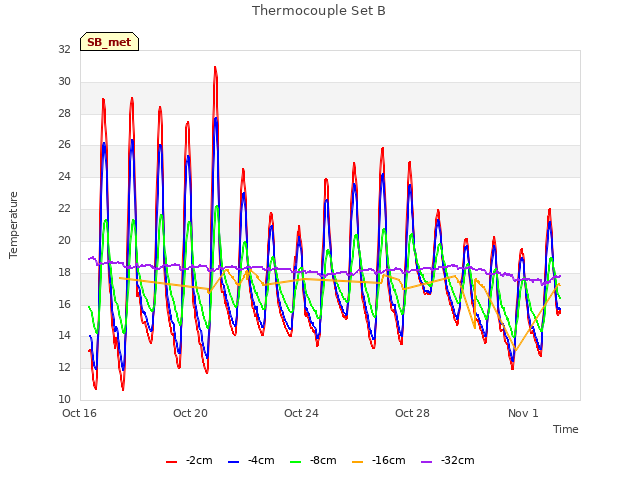Toggle the -2cm legend label
This screenshot has width=640, height=480.
[x=199, y=460]
